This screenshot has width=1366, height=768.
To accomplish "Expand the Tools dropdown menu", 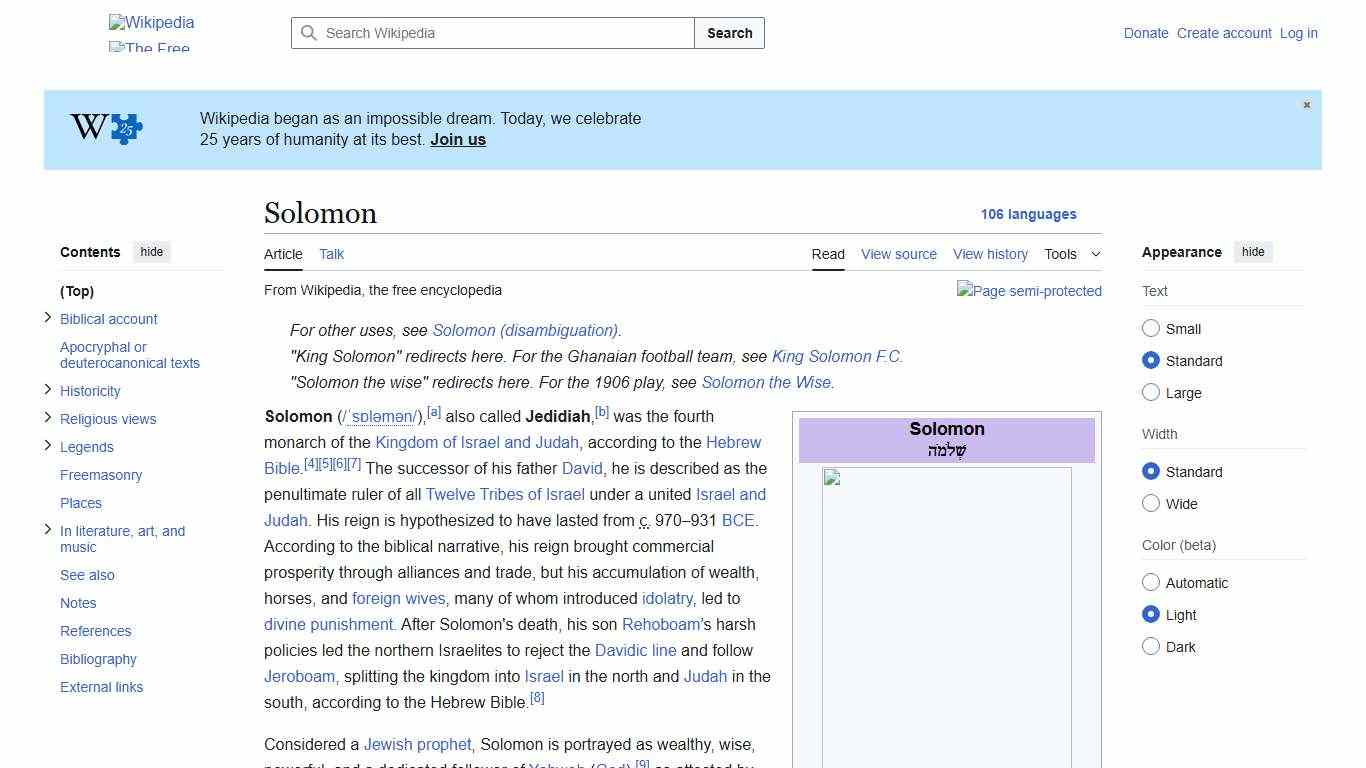I will point(1072,254).
